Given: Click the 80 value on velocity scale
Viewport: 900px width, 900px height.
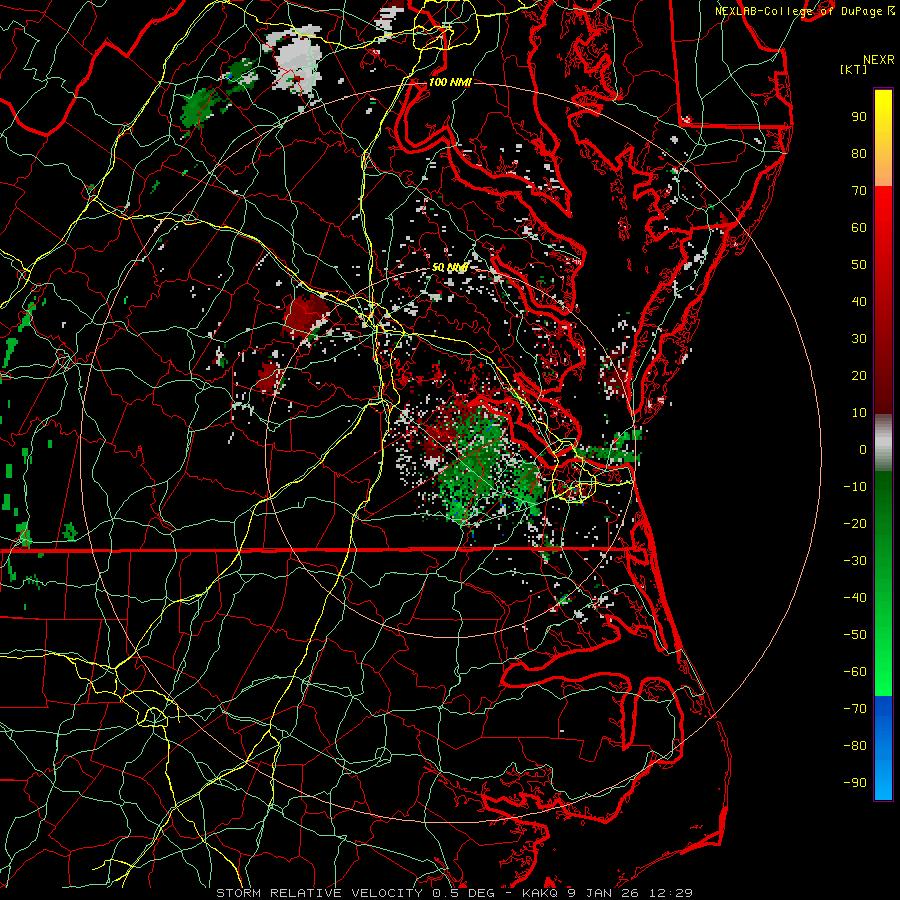Looking at the screenshot, I should pyautogui.click(x=859, y=153).
